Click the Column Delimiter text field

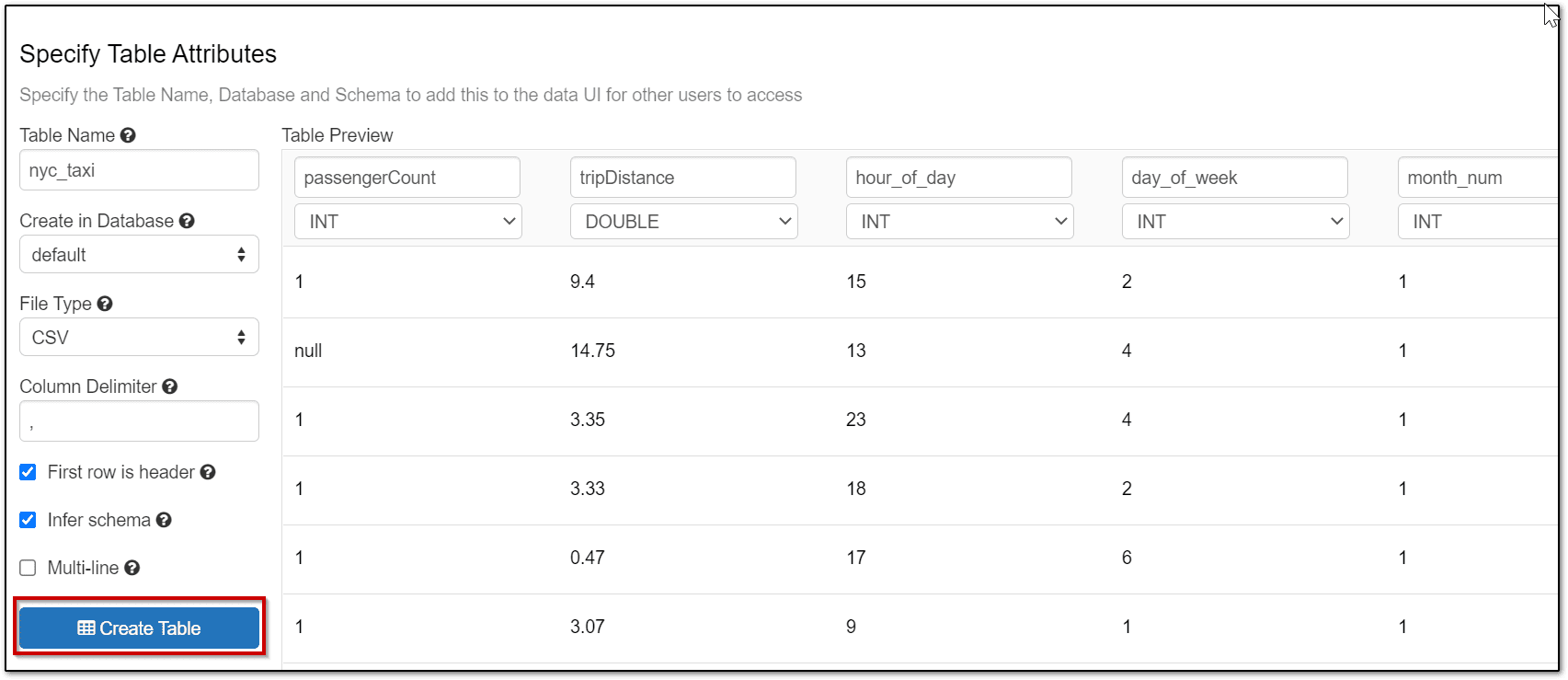pos(139,421)
